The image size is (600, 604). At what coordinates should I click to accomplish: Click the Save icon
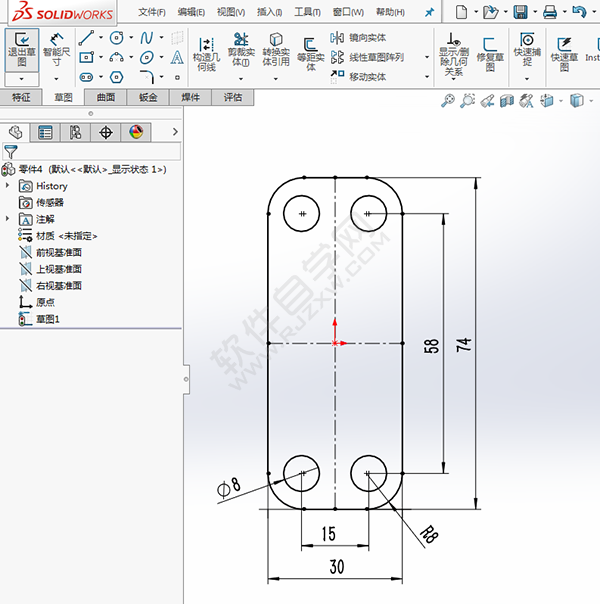pyautogui.click(x=520, y=12)
